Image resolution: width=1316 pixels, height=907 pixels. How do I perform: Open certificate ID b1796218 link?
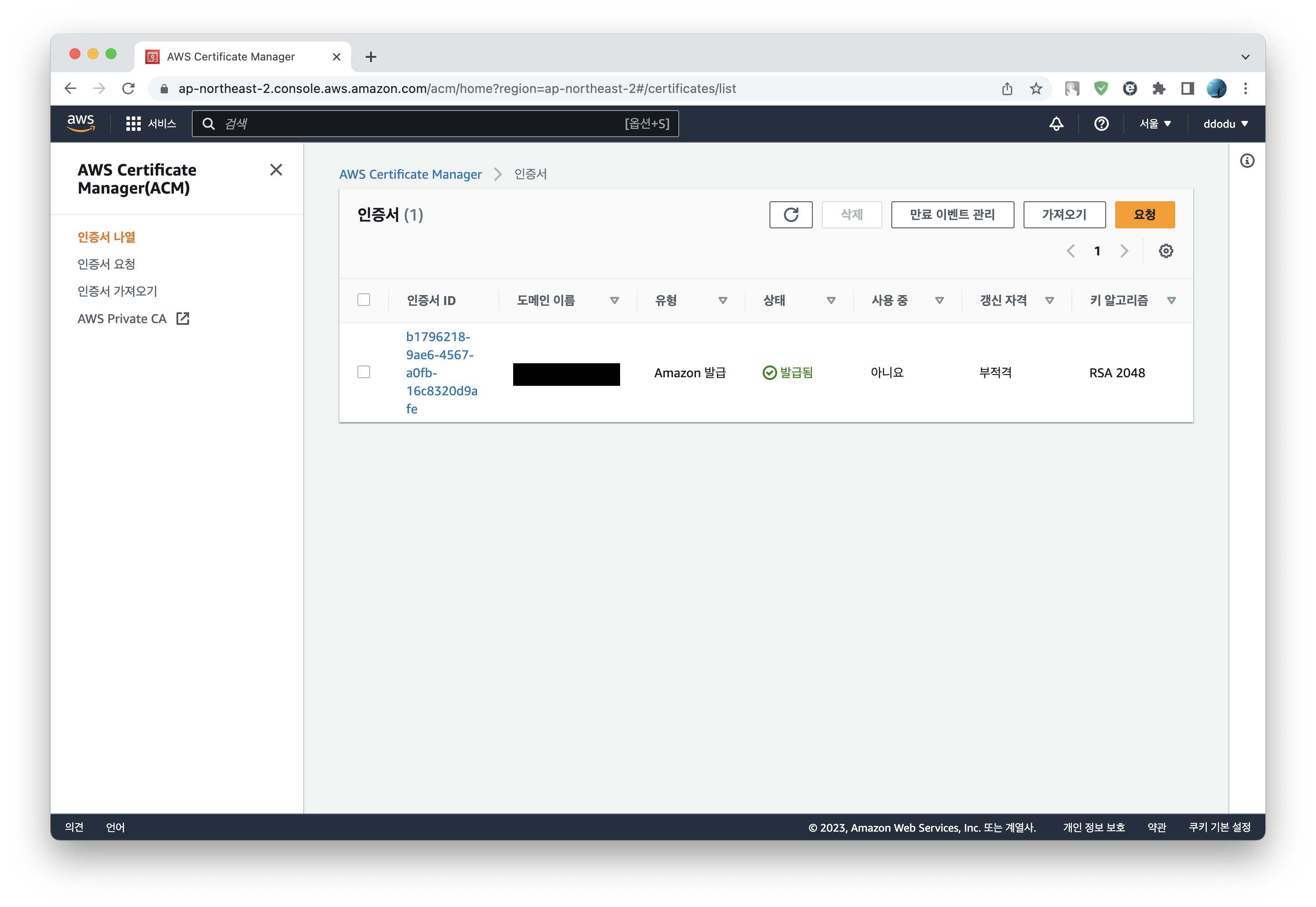click(441, 373)
